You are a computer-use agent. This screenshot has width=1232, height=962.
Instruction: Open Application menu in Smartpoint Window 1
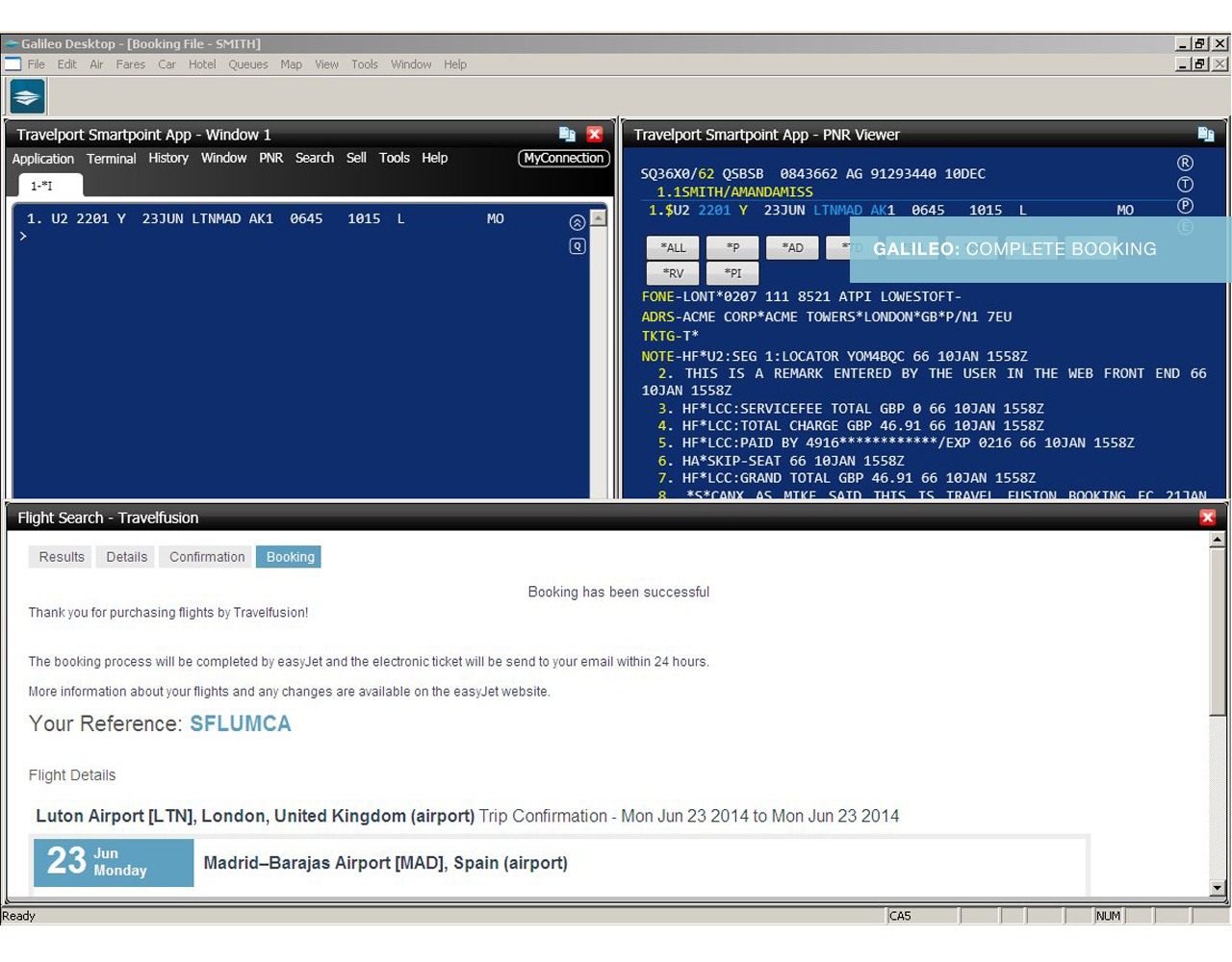(x=43, y=159)
